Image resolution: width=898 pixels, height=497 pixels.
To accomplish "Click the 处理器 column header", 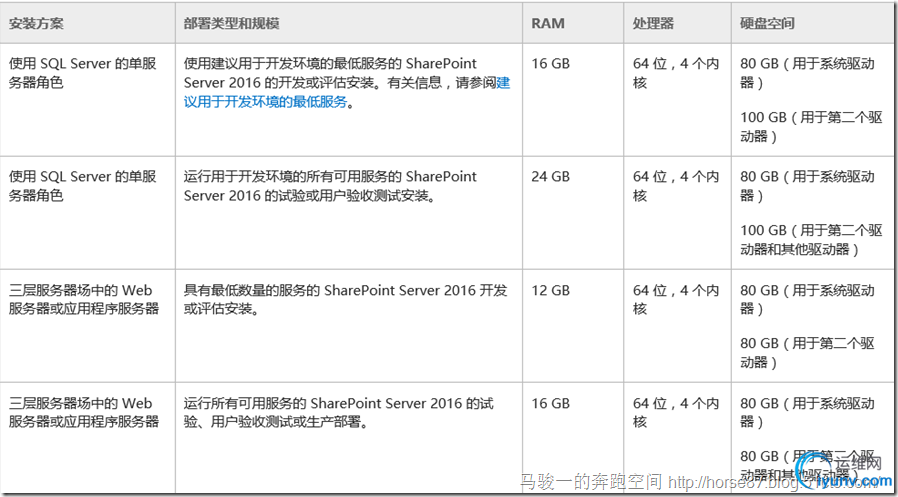I will [653, 23].
